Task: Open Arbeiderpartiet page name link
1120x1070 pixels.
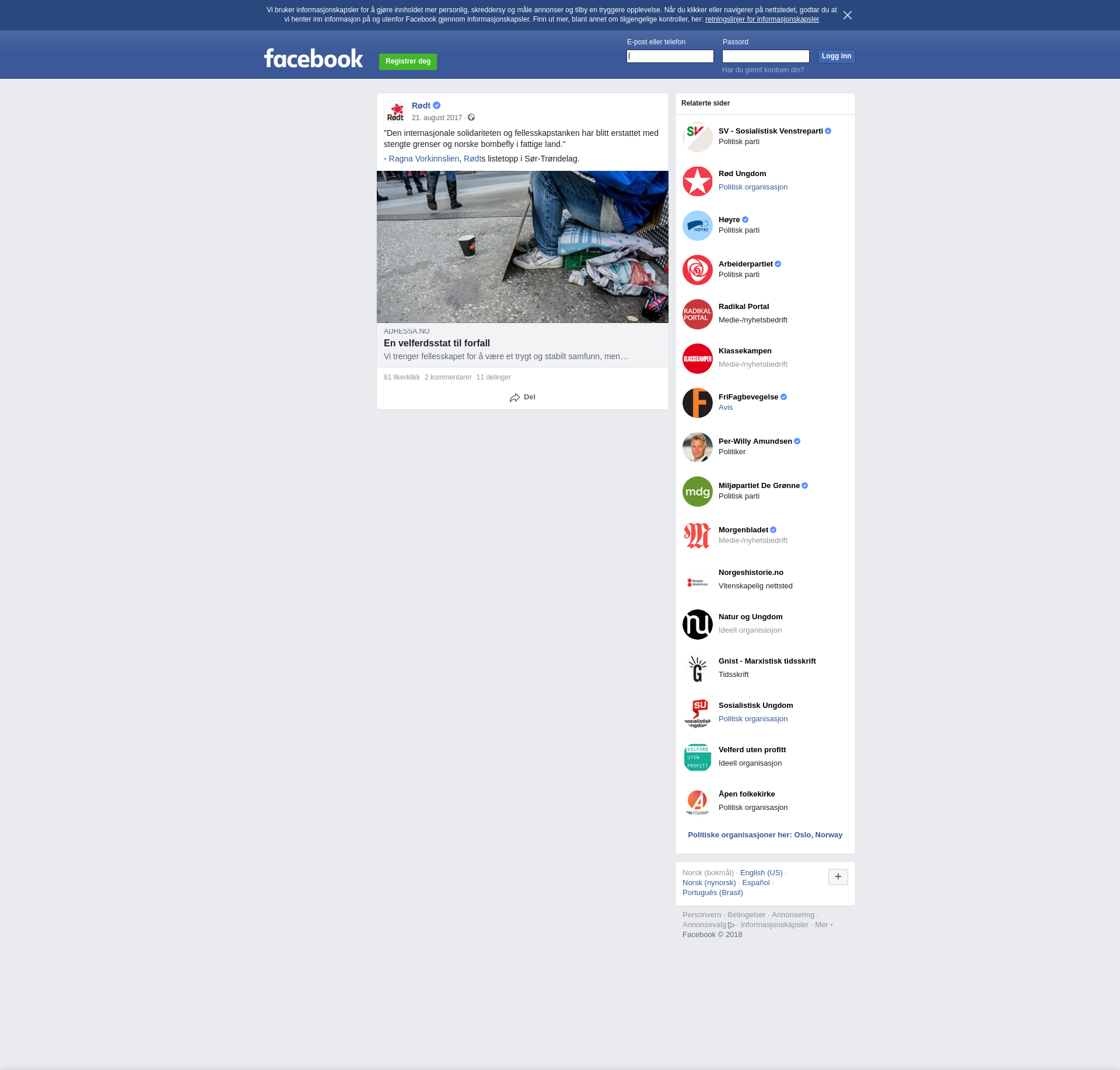Action: point(745,264)
